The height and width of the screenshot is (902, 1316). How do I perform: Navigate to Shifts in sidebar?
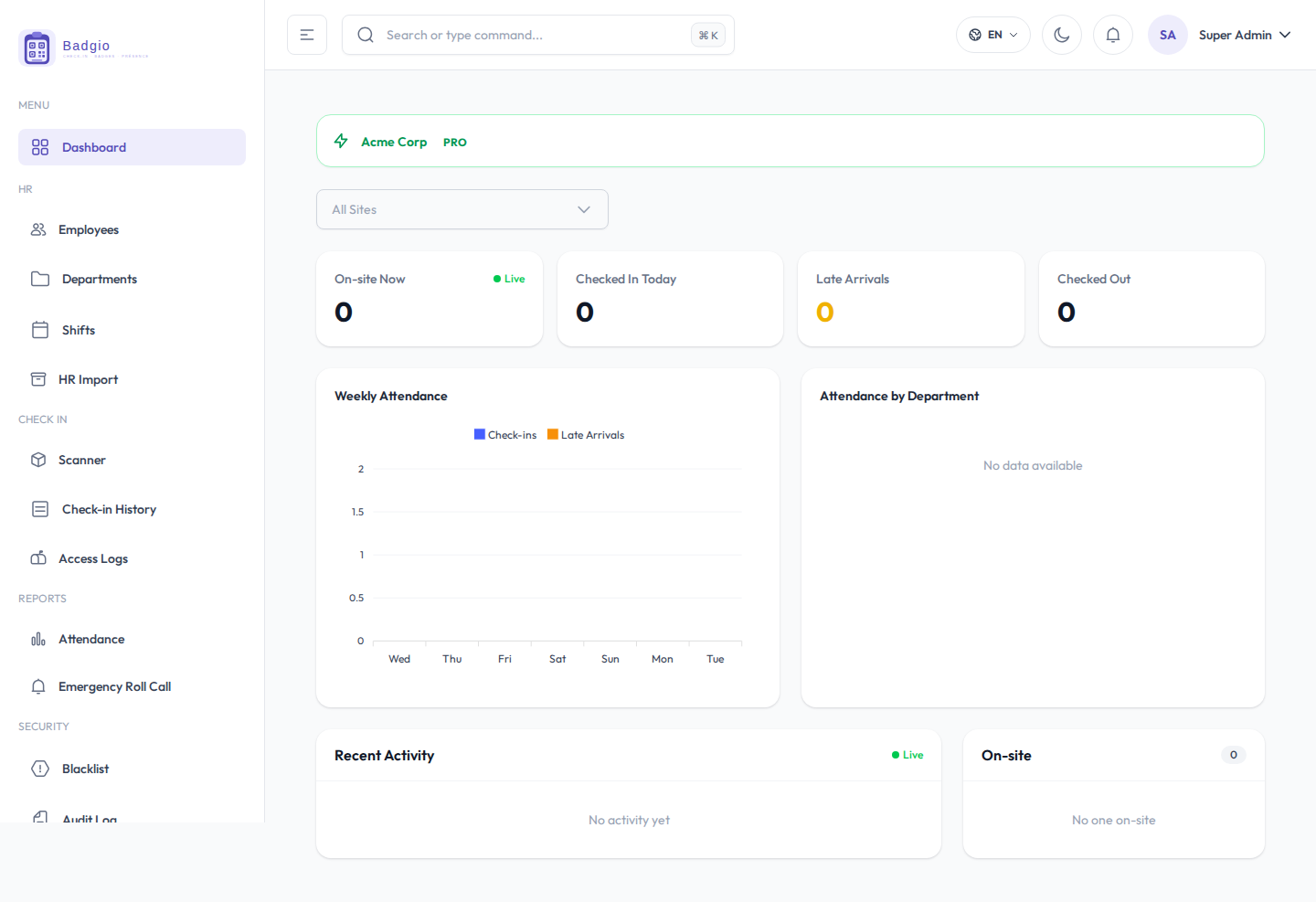(132, 330)
